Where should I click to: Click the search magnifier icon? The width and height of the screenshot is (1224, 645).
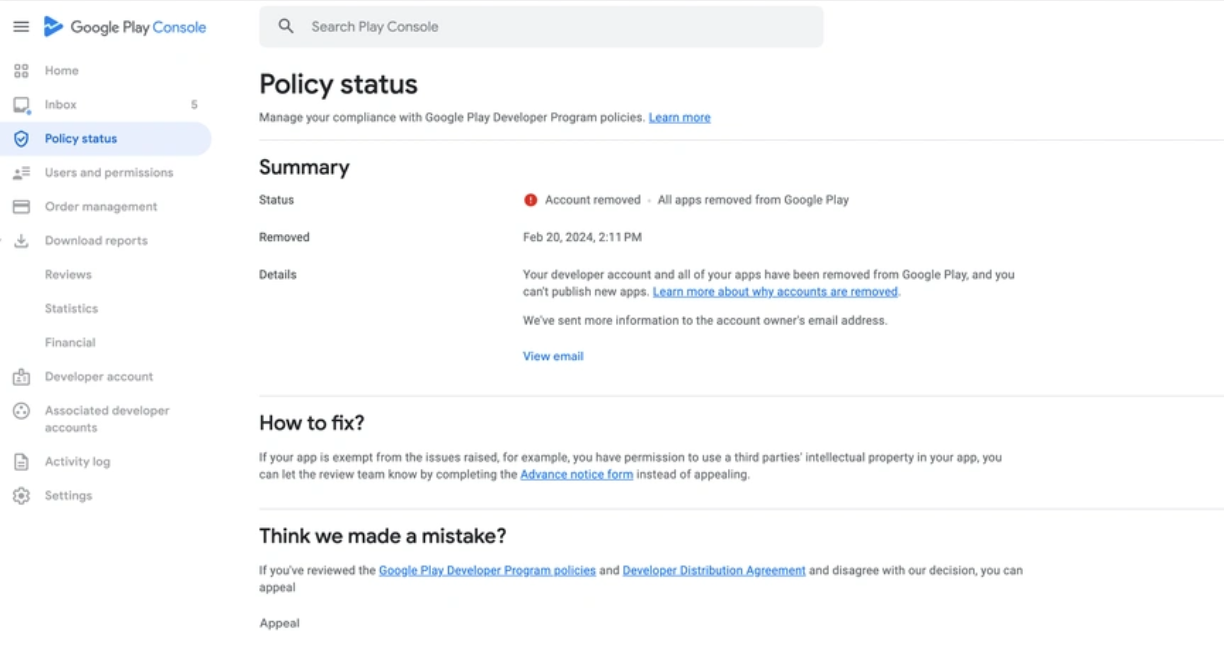tap(286, 27)
